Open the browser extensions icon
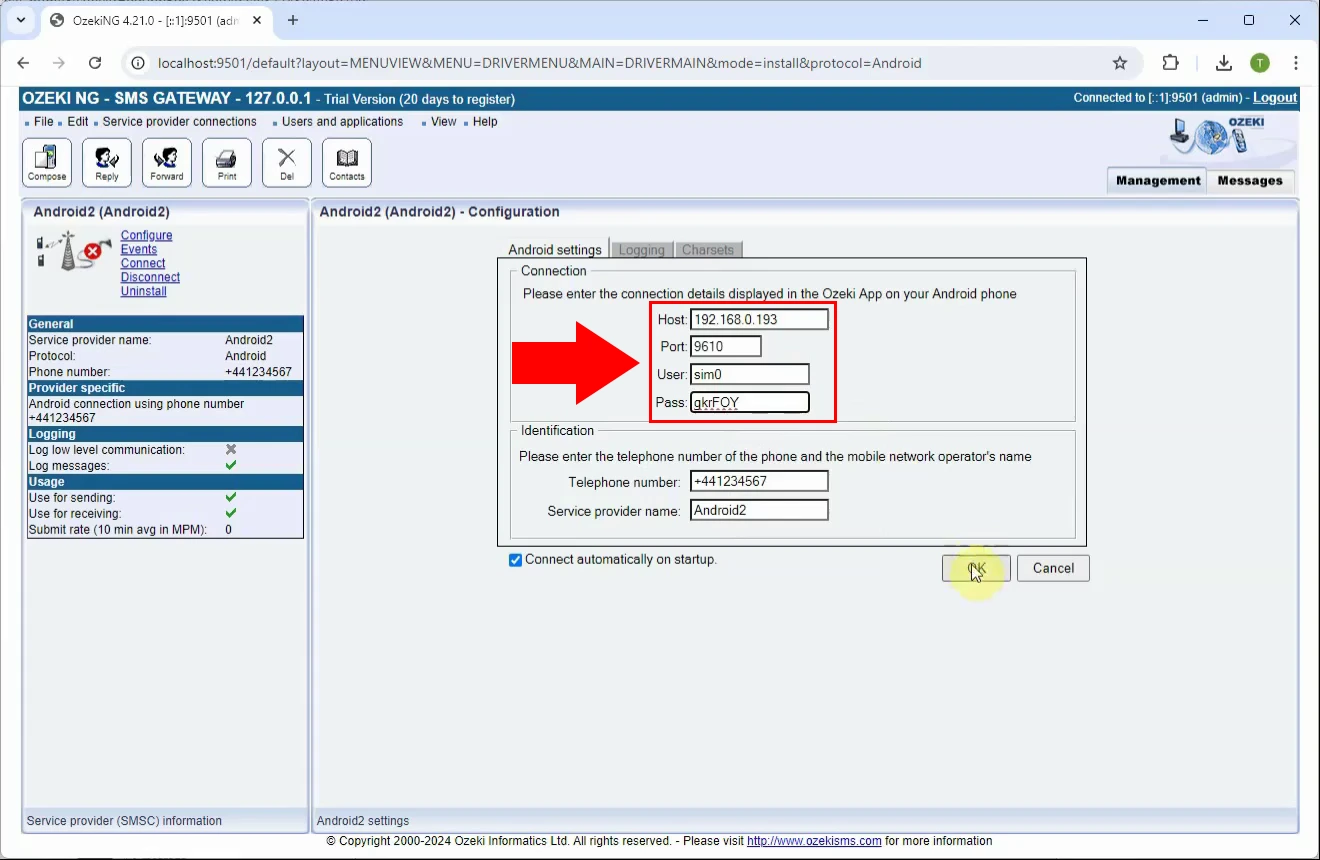The height and width of the screenshot is (860, 1320). (x=1170, y=63)
